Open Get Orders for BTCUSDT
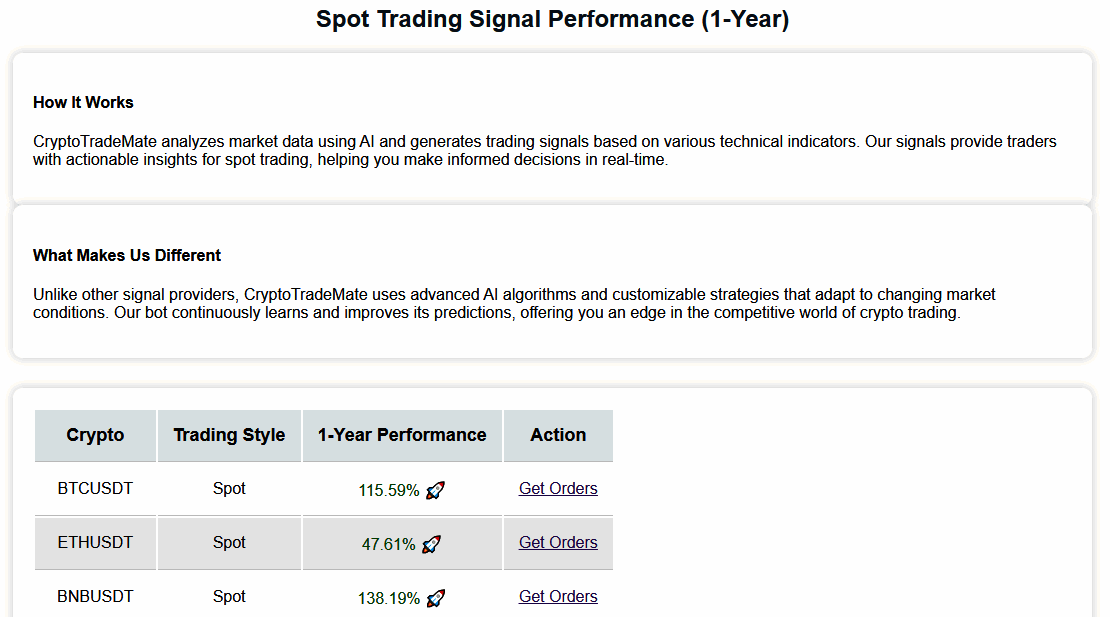 pyautogui.click(x=558, y=489)
